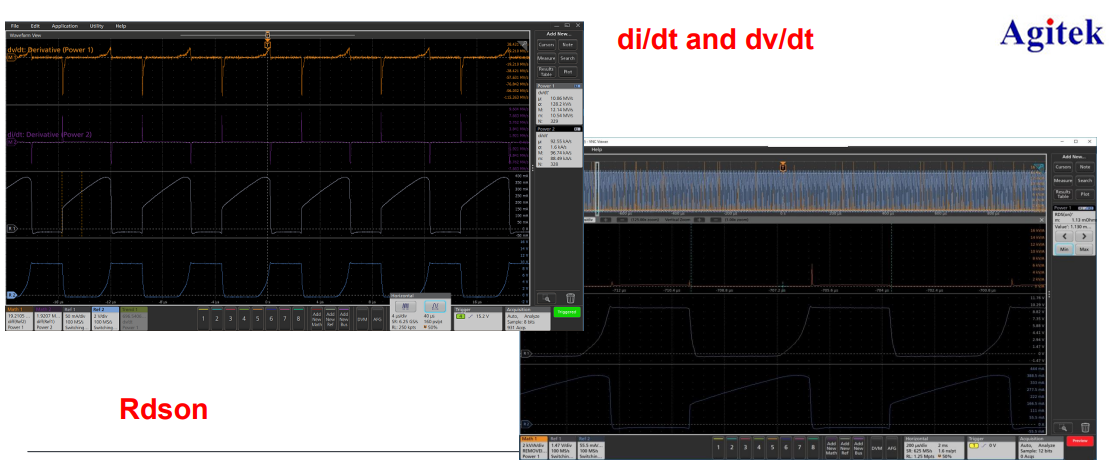The width and height of the screenshot is (1111, 463).
Task: Click the next arrow in RDS(on) badge
Action: pyautogui.click(x=1084, y=236)
